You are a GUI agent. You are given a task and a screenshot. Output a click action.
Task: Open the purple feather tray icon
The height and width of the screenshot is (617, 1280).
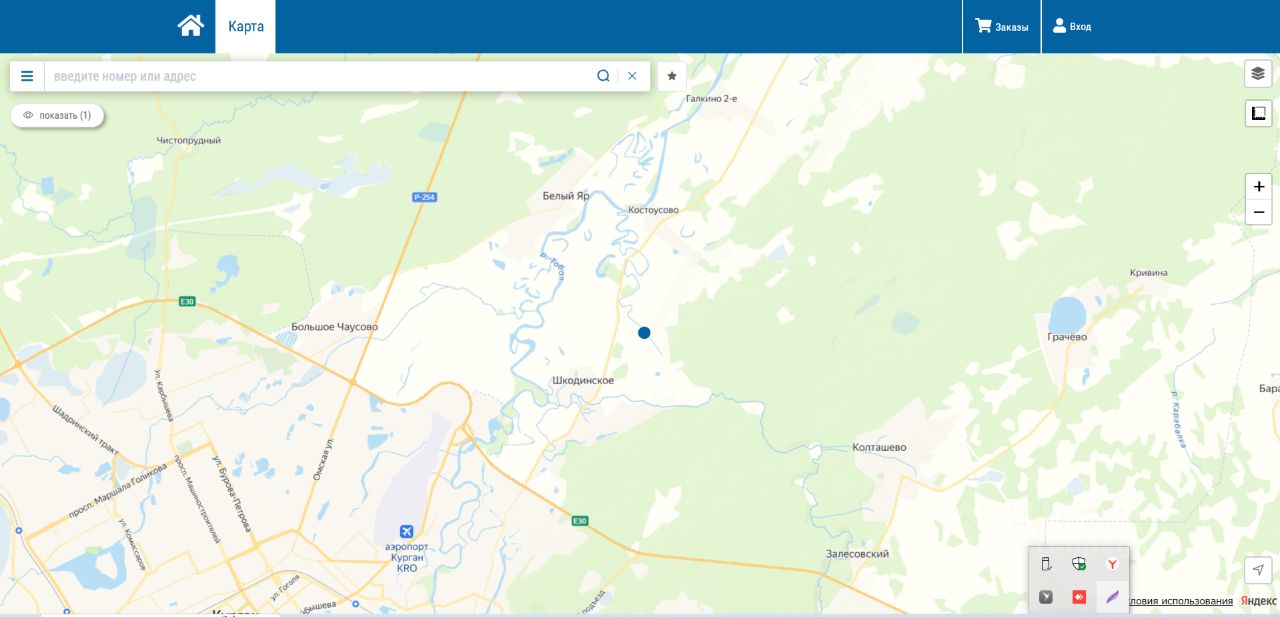click(x=1112, y=597)
